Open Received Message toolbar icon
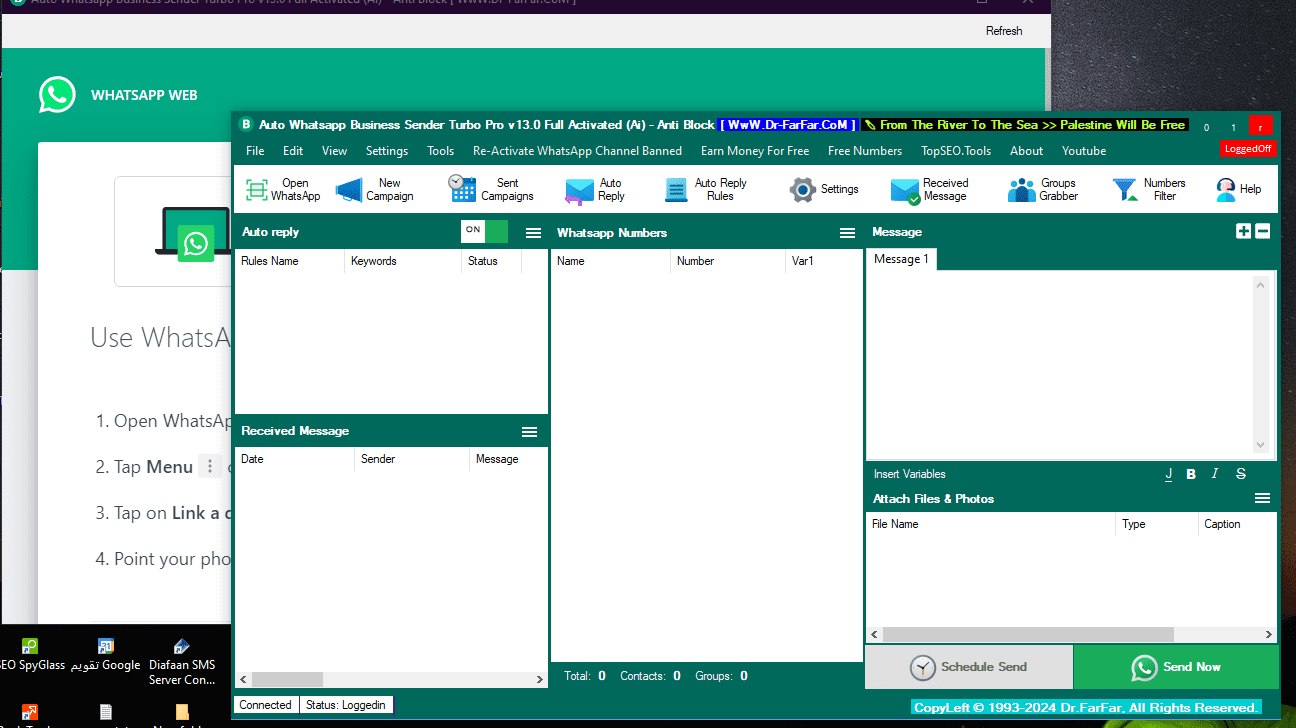1296x728 pixels. coord(905,191)
